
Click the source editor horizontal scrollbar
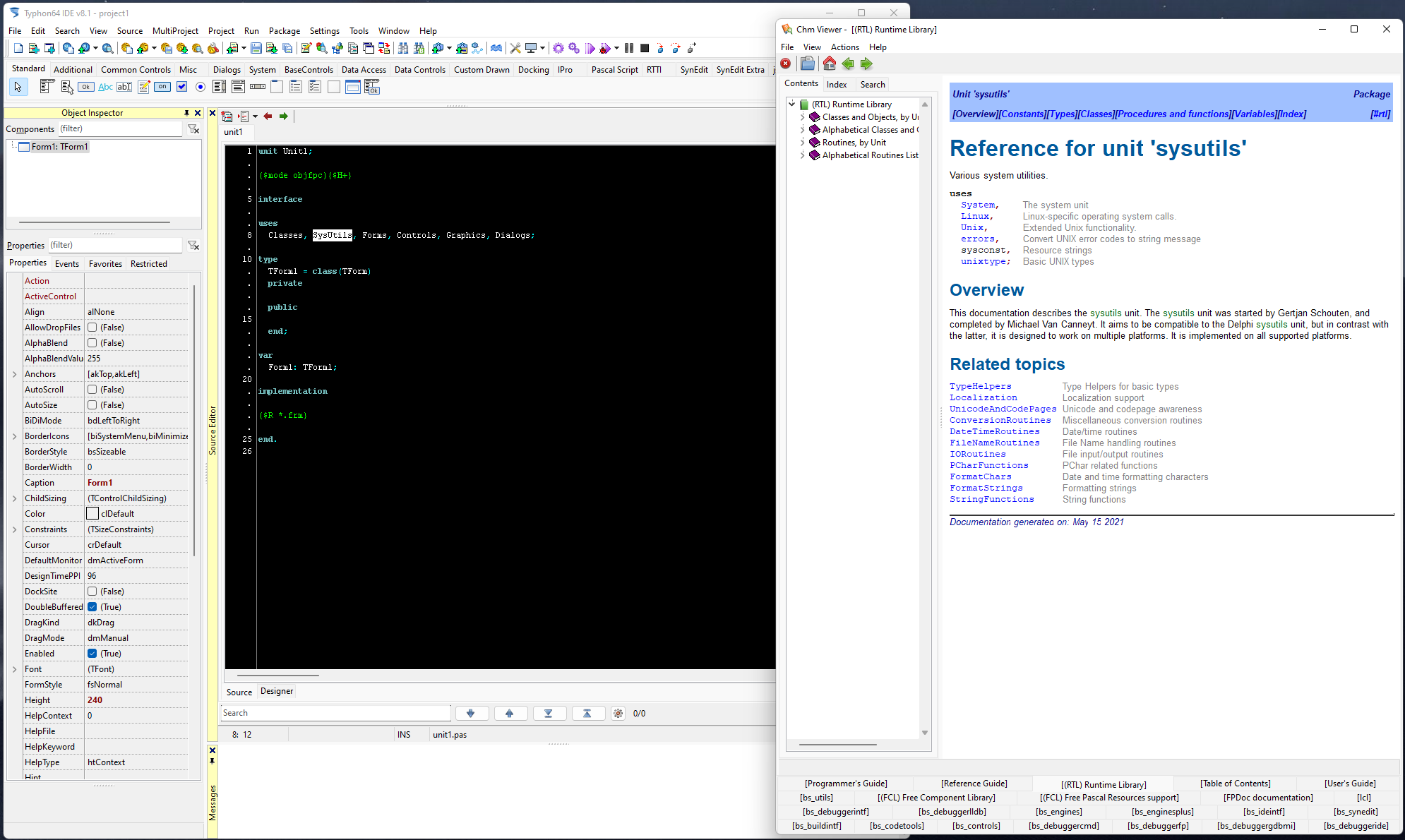pyautogui.click(x=278, y=676)
